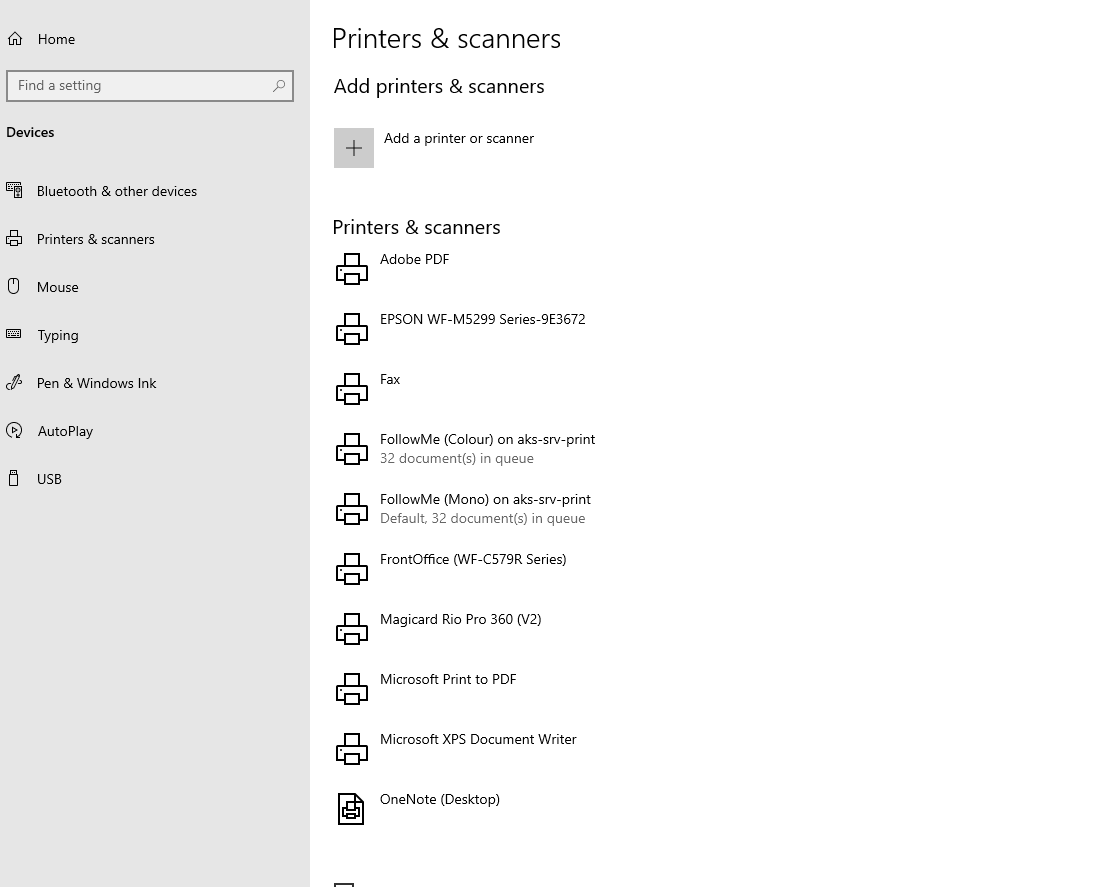The width and height of the screenshot is (1100, 887).
Task: Select FollowMe (Colour) on aks-srv-print name
Action: tap(488, 439)
